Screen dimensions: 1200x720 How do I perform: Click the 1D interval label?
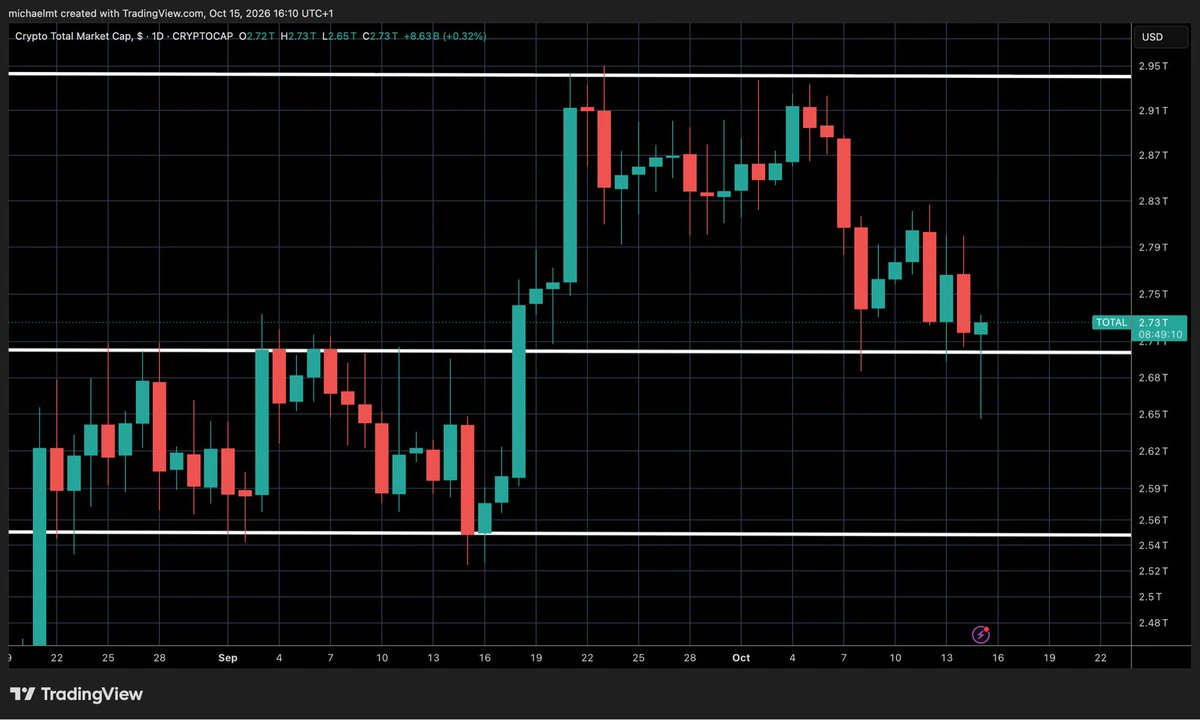click(x=158, y=37)
